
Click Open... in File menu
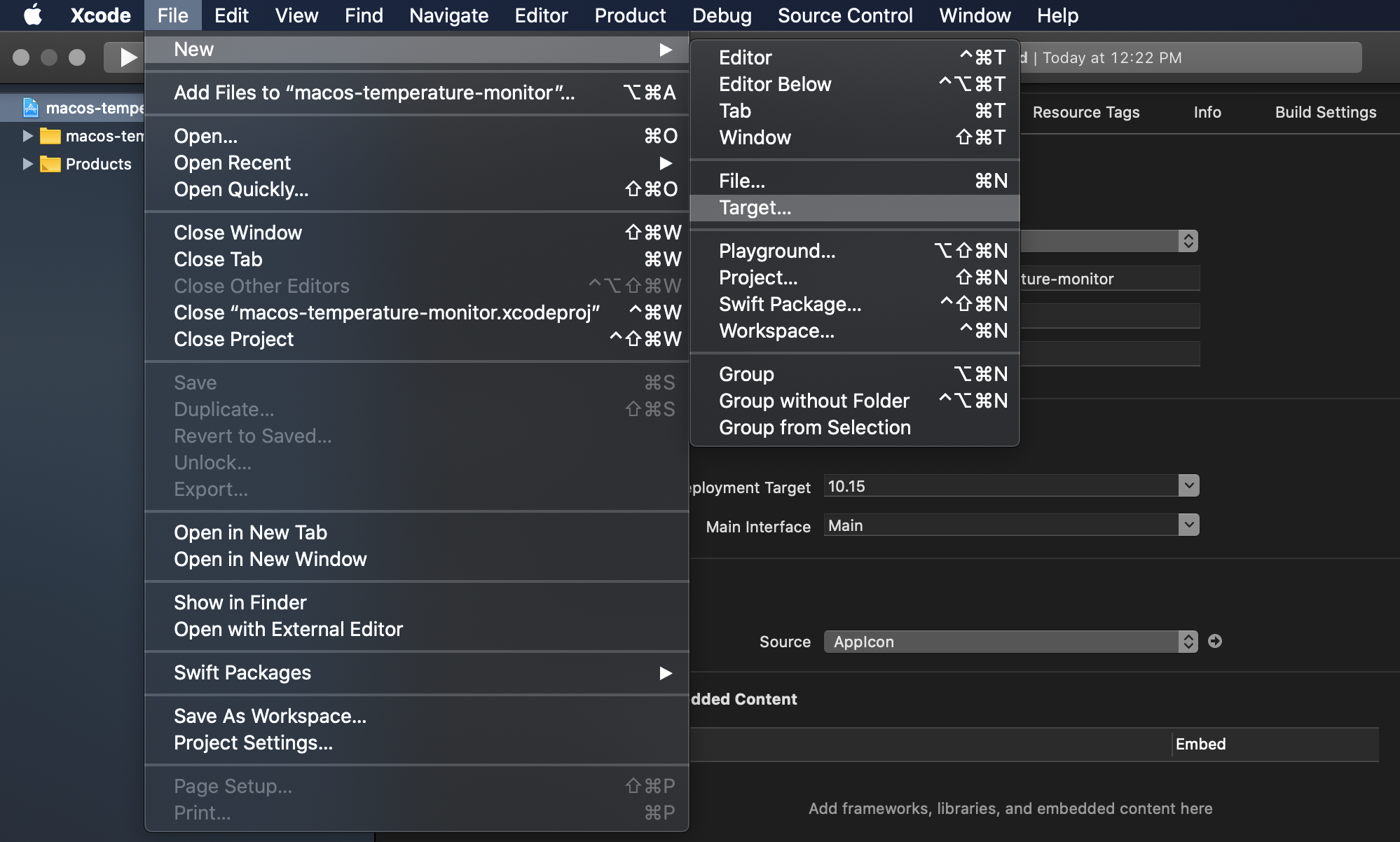(416, 136)
